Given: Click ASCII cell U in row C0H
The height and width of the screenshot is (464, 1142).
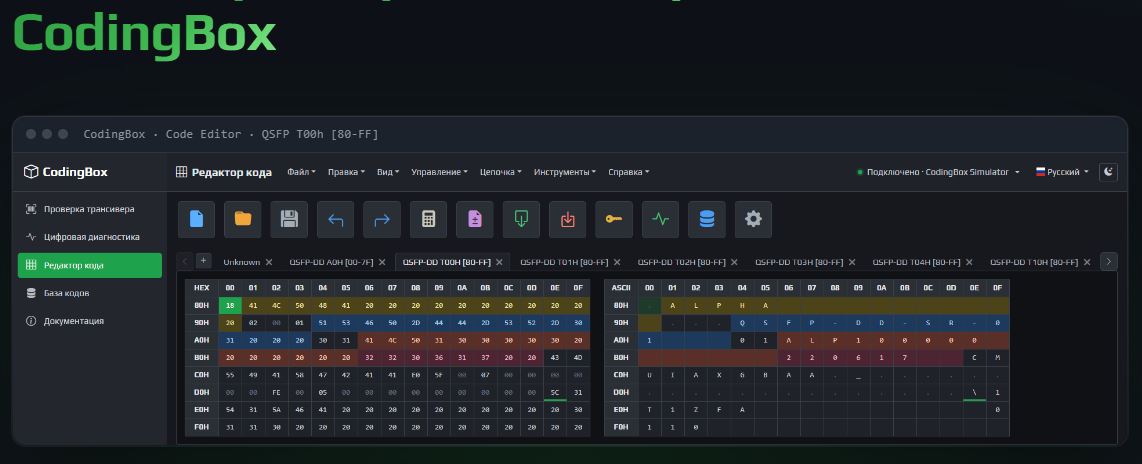Looking at the screenshot, I should click(x=650, y=375).
